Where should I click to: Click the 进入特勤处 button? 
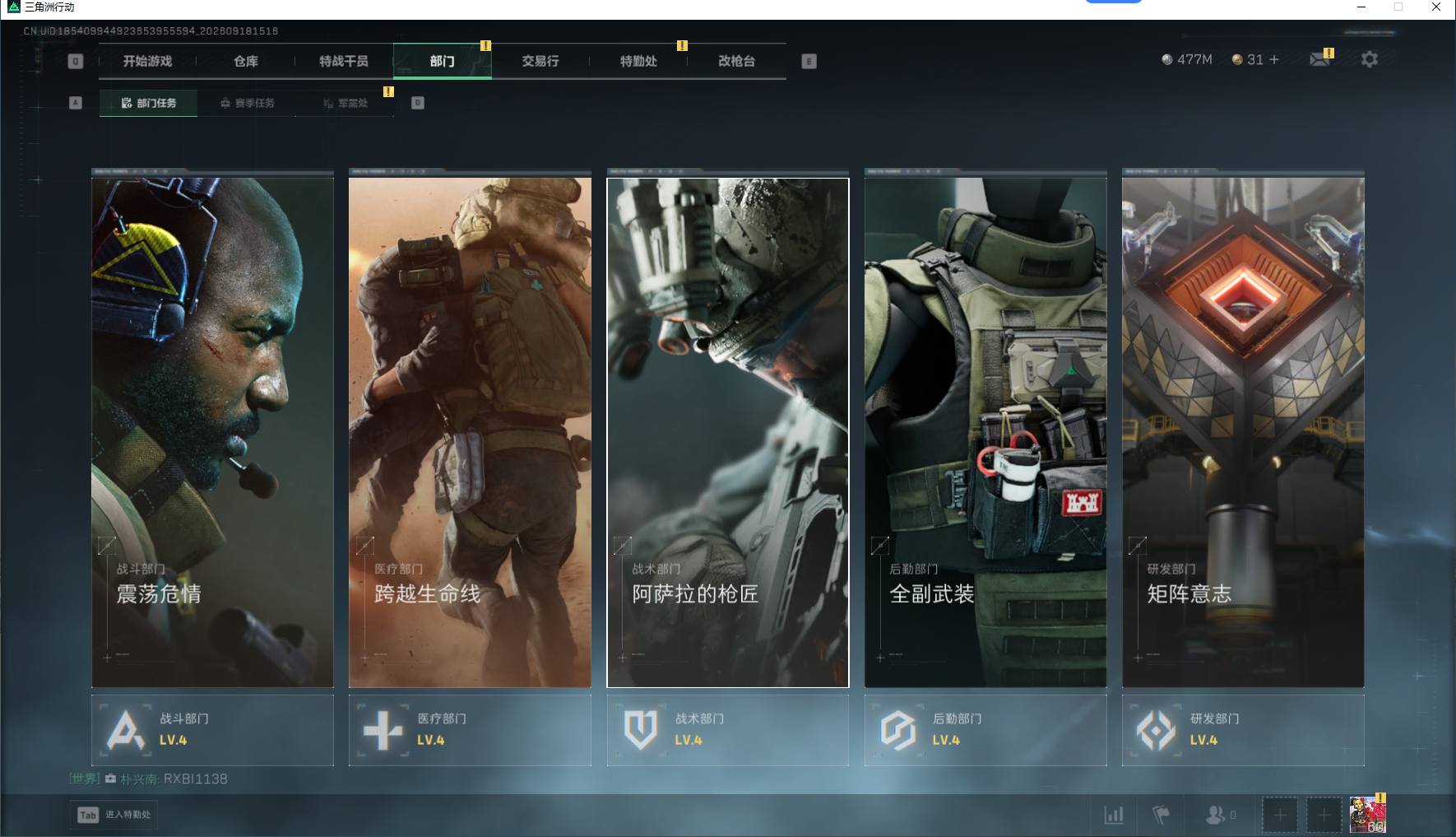pos(114,815)
